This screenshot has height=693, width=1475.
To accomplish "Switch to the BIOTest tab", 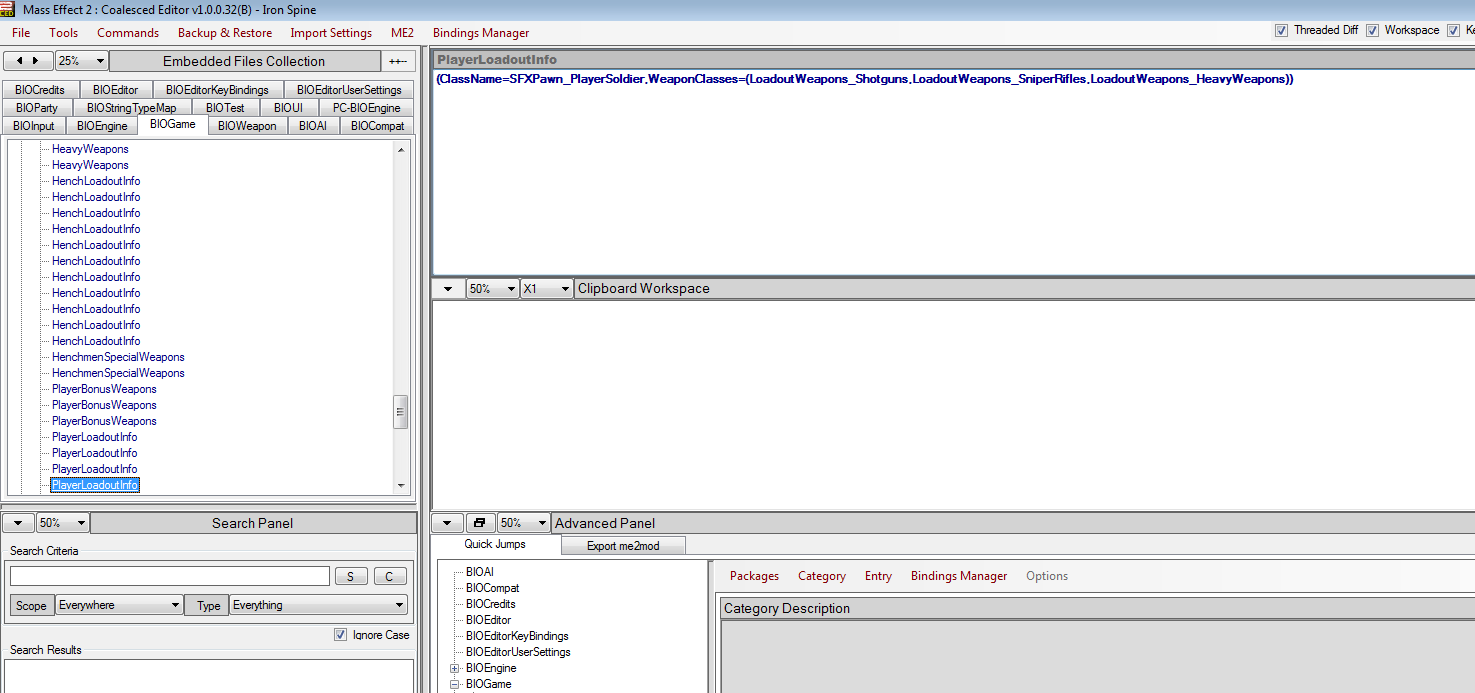I will tap(225, 108).
